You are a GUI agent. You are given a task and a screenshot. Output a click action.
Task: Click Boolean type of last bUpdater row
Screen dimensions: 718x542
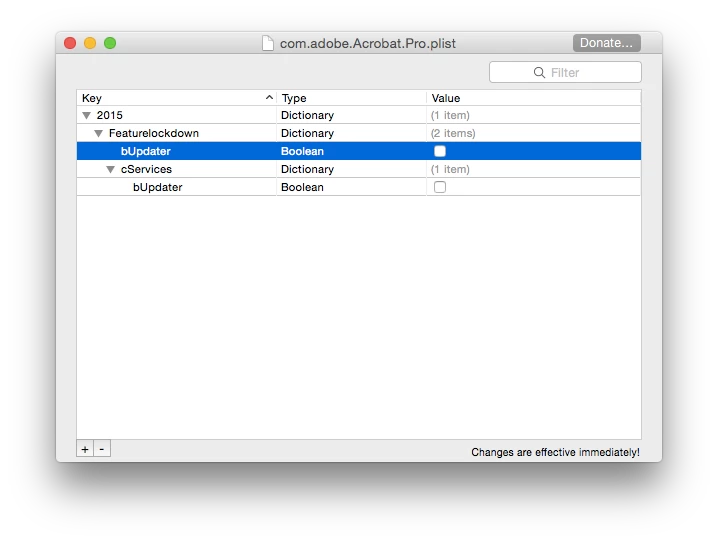[302, 187]
